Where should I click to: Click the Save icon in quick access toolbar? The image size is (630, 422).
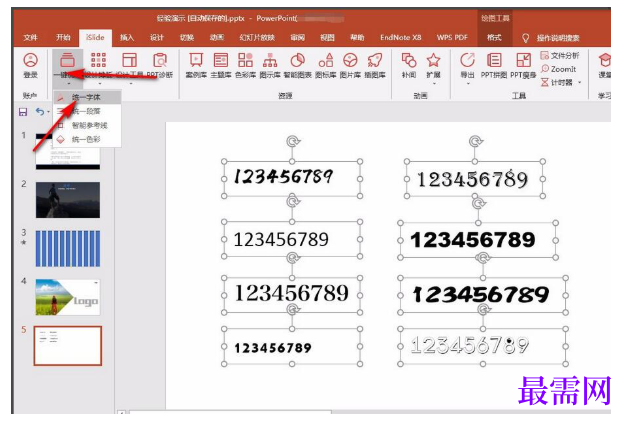tap(23, 112)
